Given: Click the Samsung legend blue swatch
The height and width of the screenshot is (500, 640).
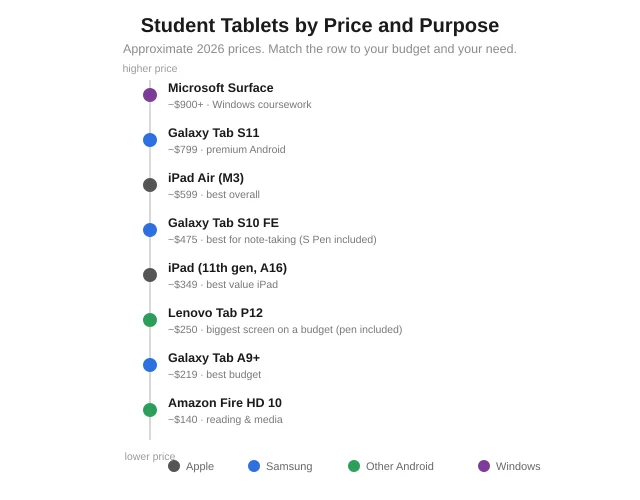Looking at the screenshot, I should 254,466.
